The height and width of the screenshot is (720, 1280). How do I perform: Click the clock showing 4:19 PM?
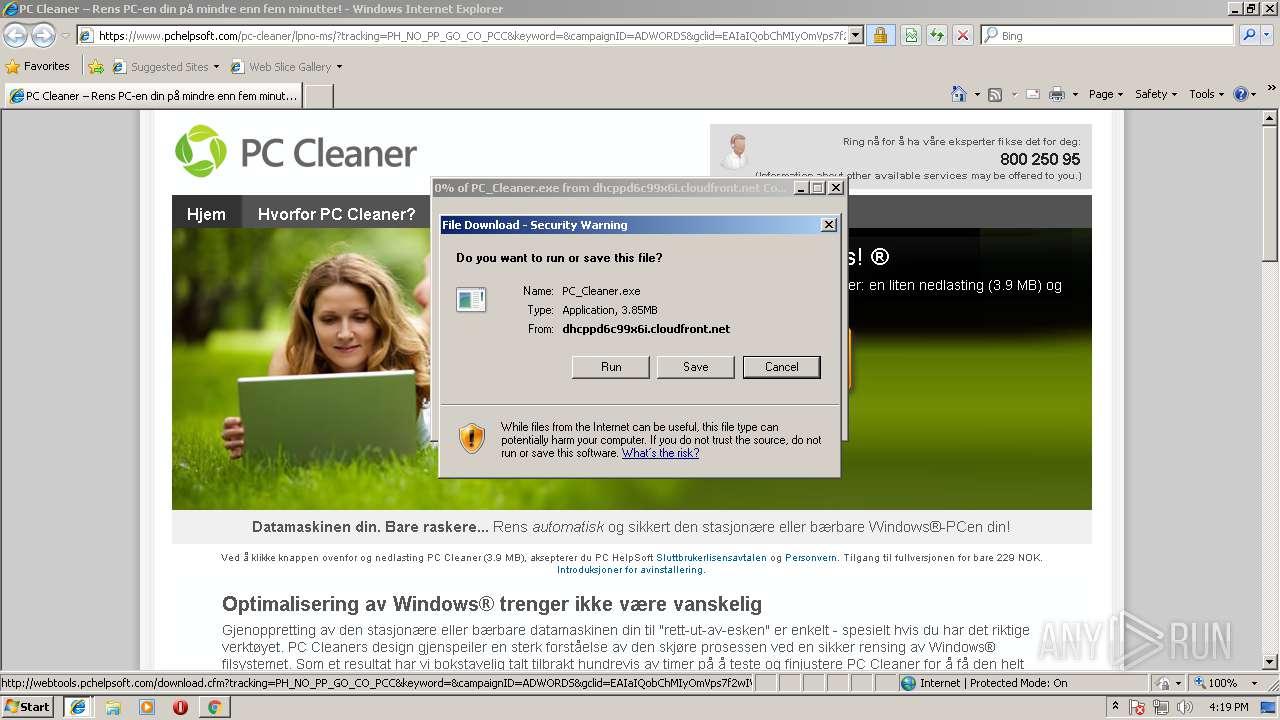[x=1229, y=707]
